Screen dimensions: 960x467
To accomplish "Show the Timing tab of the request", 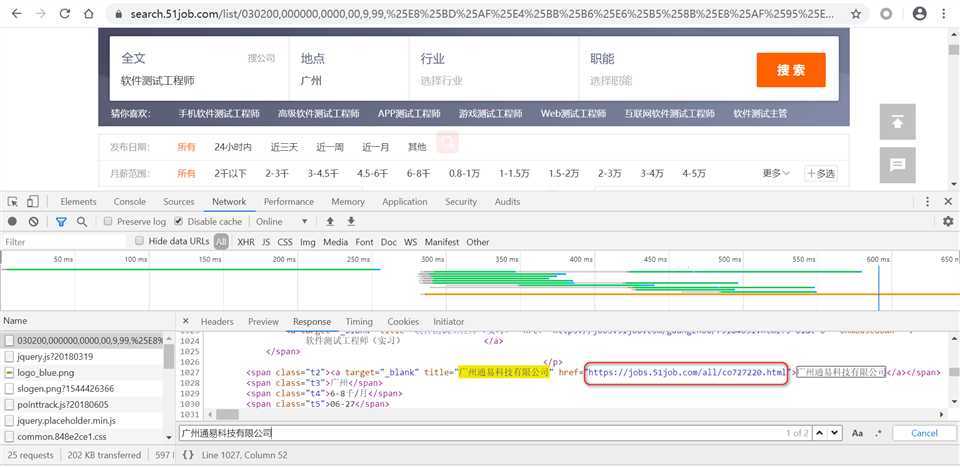I will tap(359, 321).
